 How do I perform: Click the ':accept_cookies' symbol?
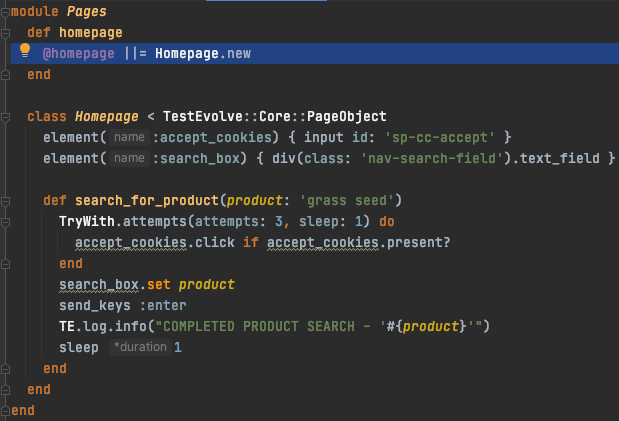point(212,137)
